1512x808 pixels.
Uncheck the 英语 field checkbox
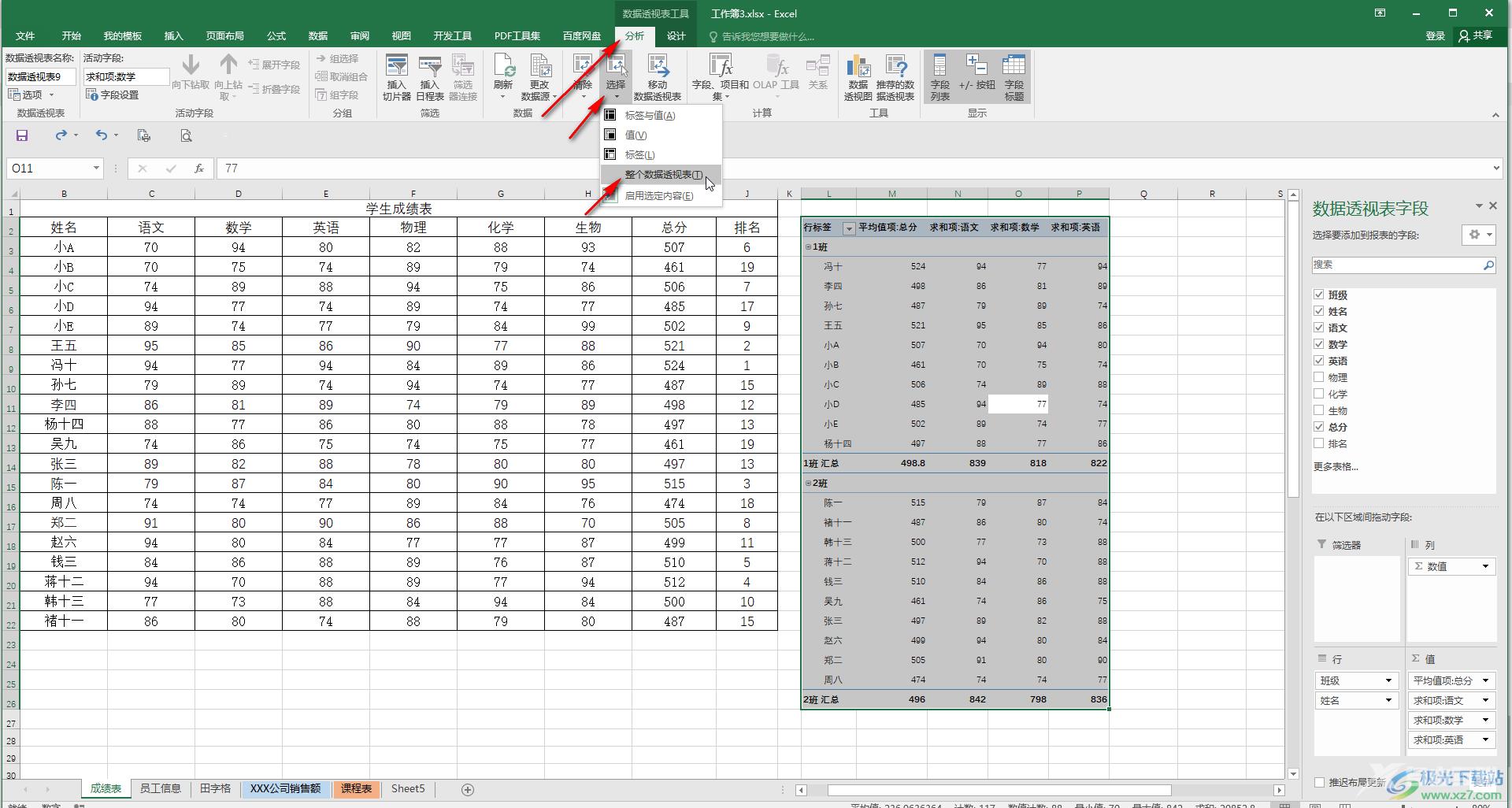coord(1319,361)
